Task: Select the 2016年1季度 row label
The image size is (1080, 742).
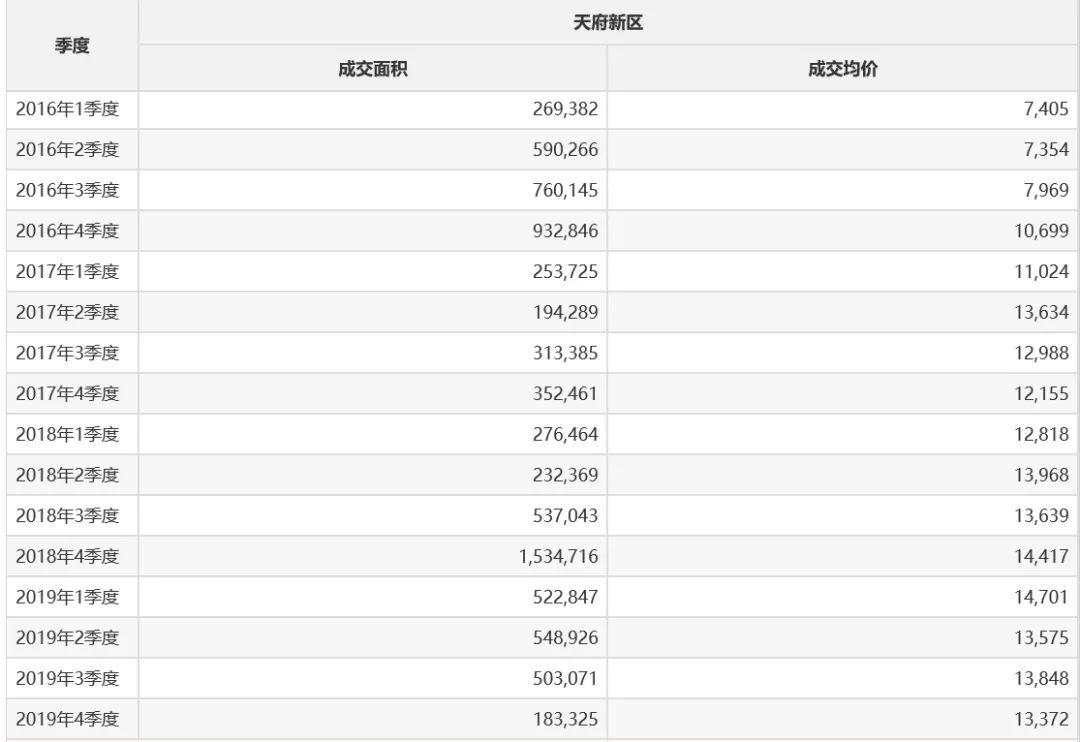Action: coord(68,109)
